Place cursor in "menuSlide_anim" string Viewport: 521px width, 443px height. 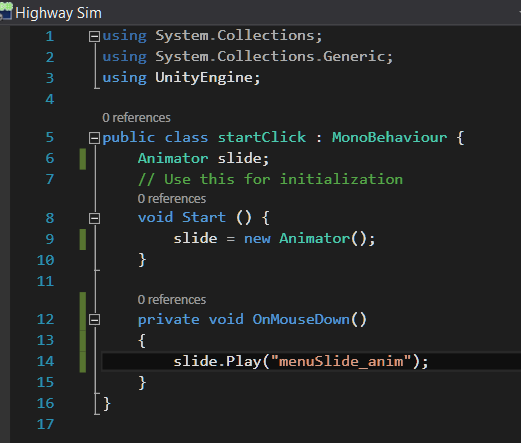pos(341,361)
